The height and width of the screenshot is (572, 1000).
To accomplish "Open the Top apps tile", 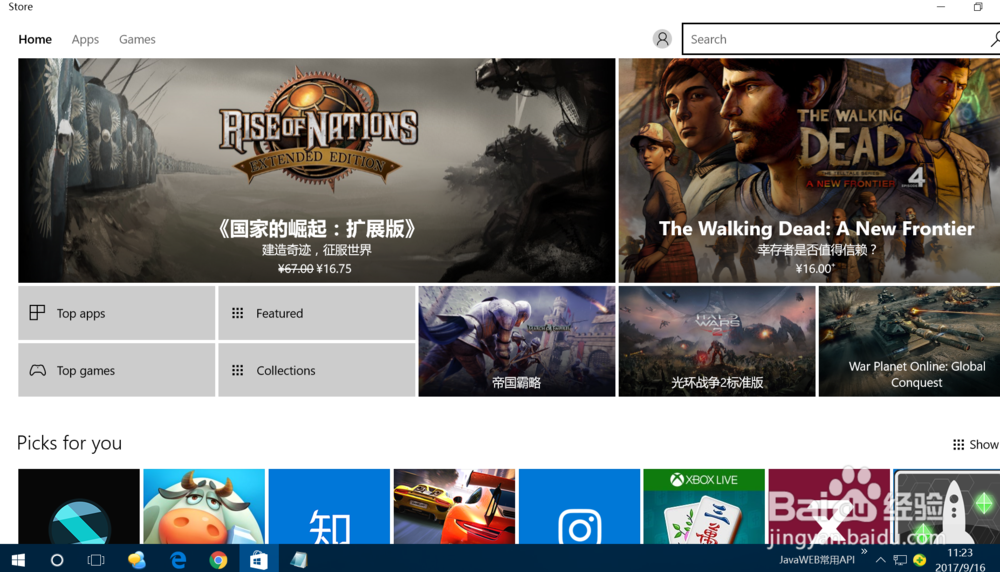I will click(x=117, y=313).
